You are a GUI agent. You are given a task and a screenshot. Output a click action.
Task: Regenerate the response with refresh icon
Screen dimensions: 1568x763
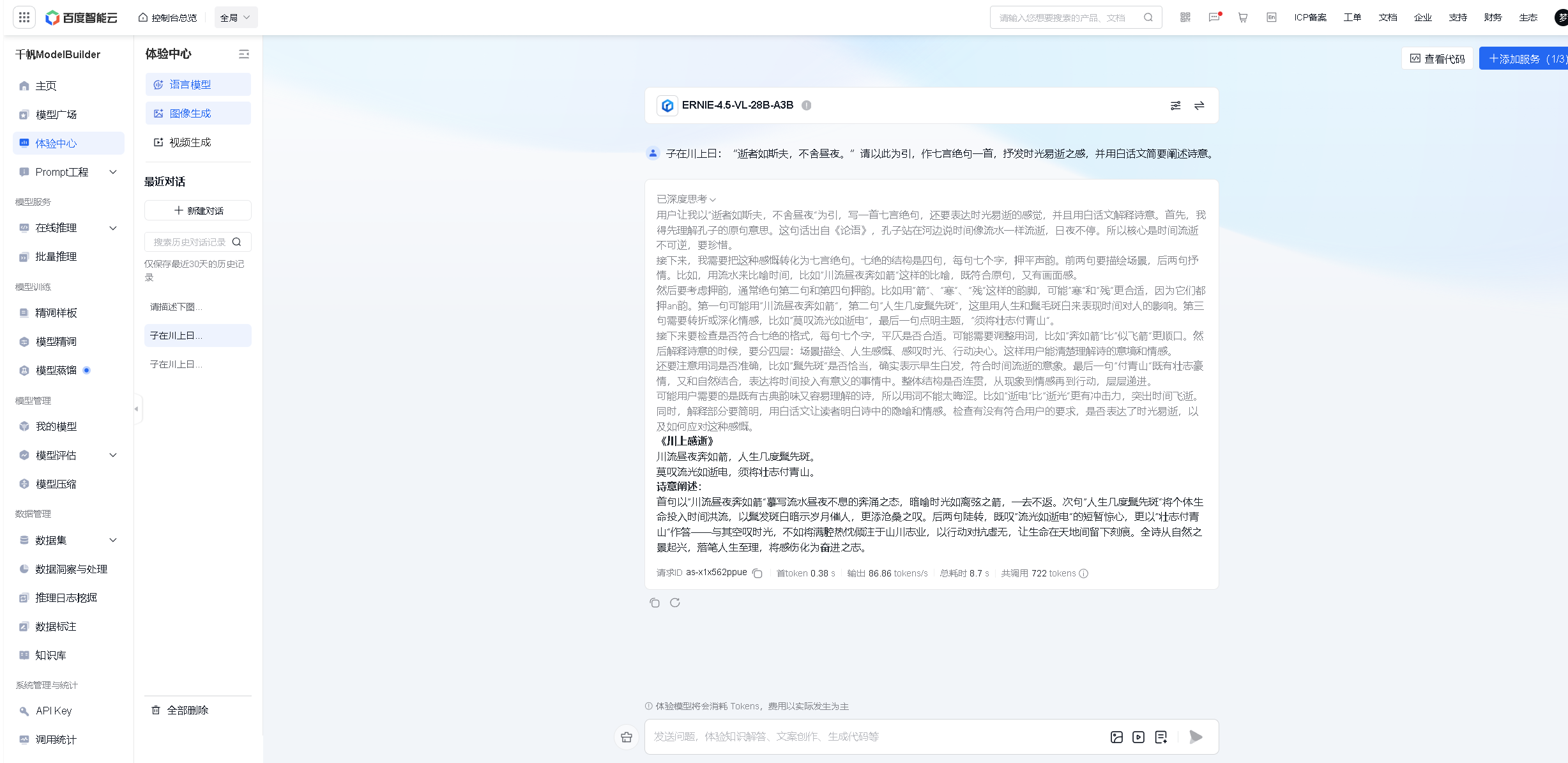(675, 603)
